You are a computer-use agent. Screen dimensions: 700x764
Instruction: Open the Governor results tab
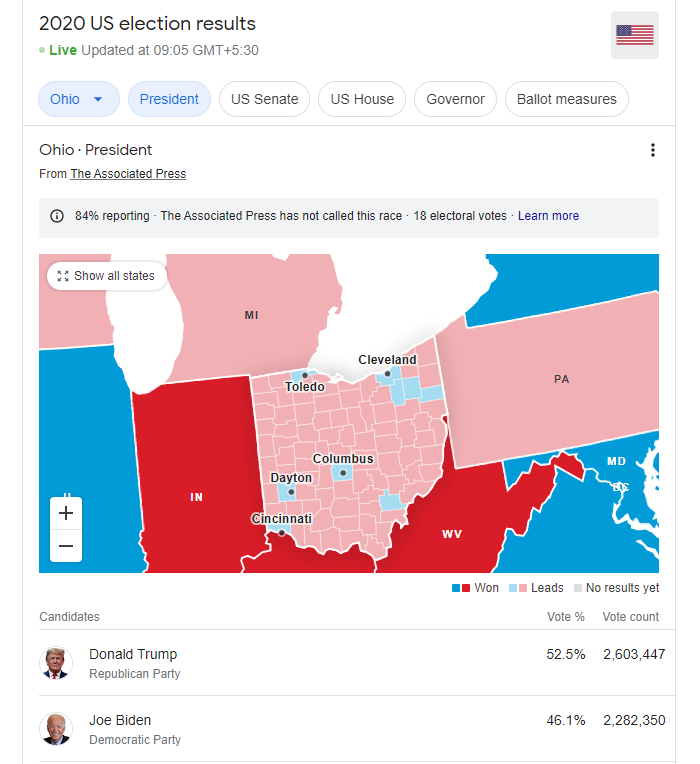coord(455,99)
